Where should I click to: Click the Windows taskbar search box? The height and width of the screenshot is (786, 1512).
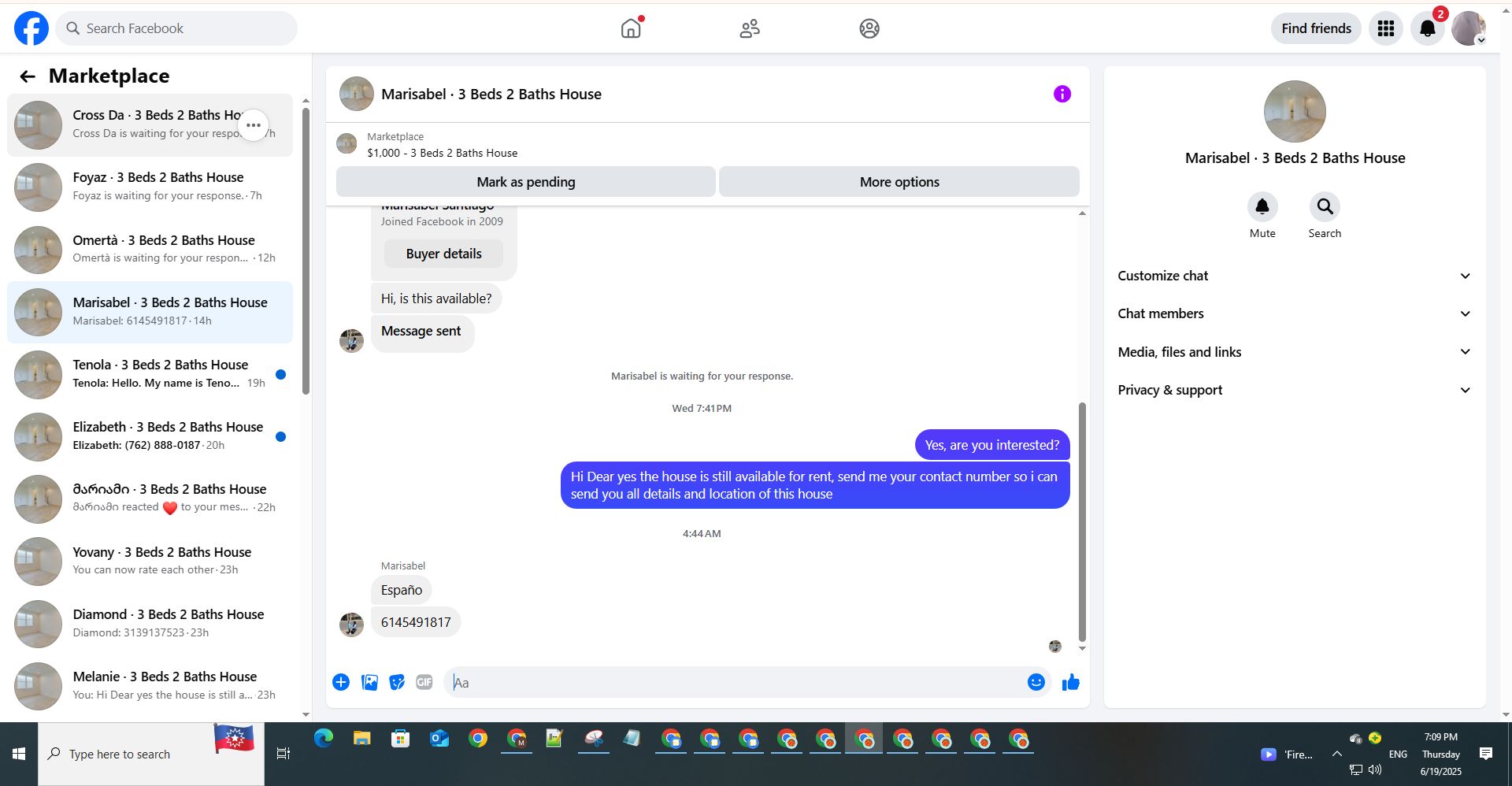(151, 754)
